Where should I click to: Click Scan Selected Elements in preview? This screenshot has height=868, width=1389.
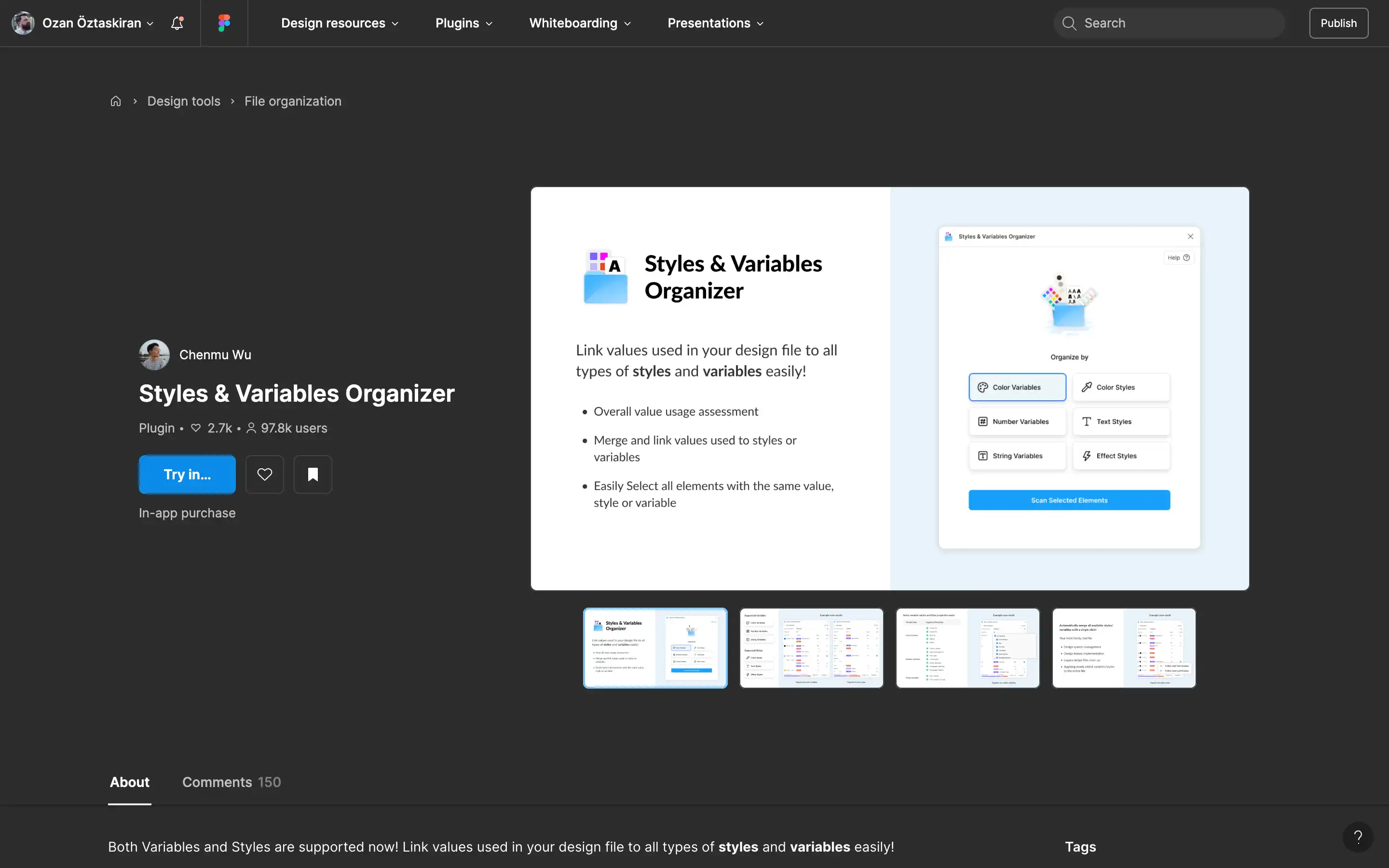[x=1069, y=500]
